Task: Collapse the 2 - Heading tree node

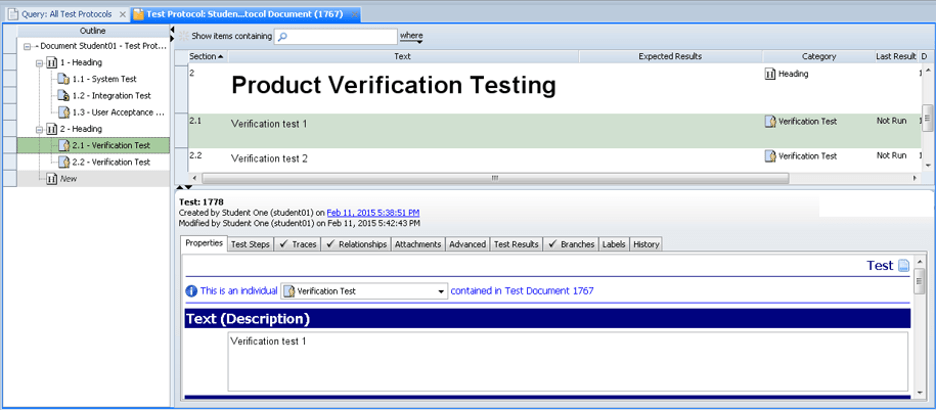Action: [x=39, y=129]
